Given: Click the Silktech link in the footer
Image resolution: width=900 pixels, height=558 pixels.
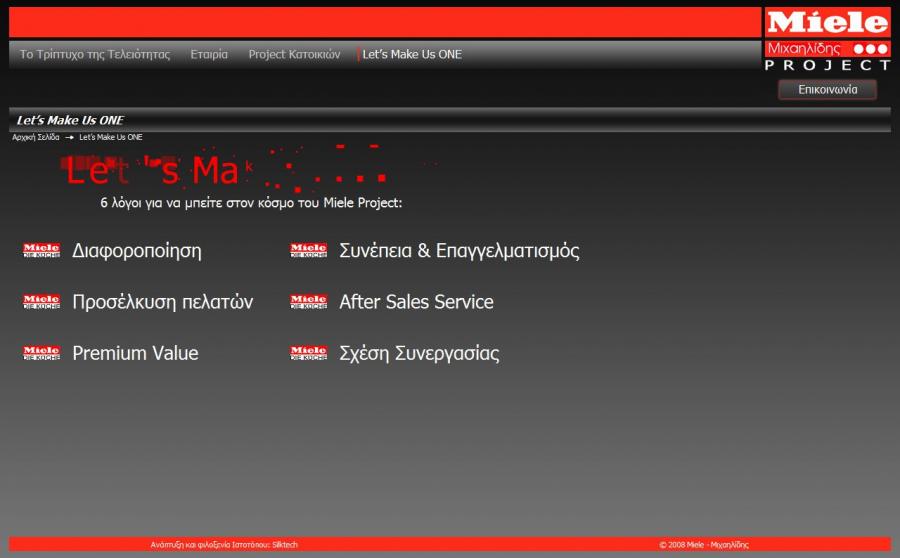Looking at the screenshot, I should pos(285,545).
